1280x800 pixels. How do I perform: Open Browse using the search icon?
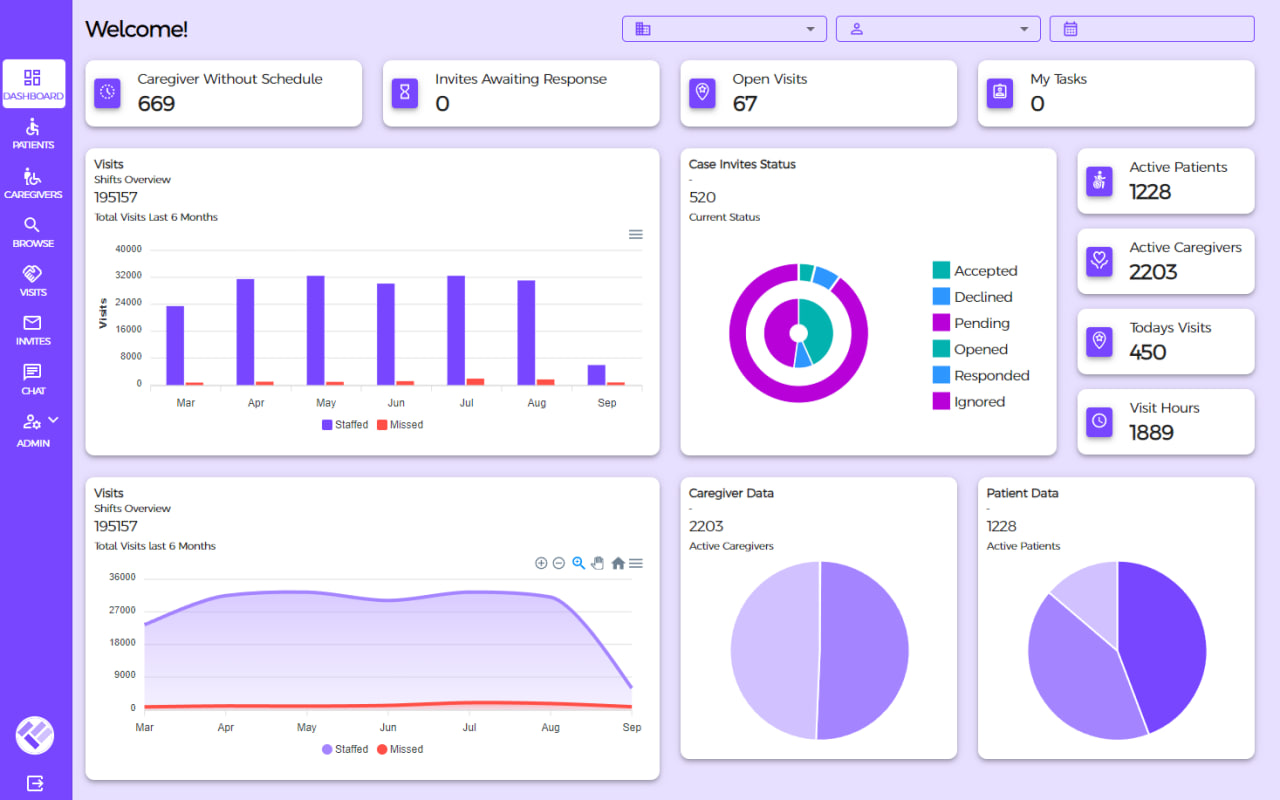click(x=34, y=229)
